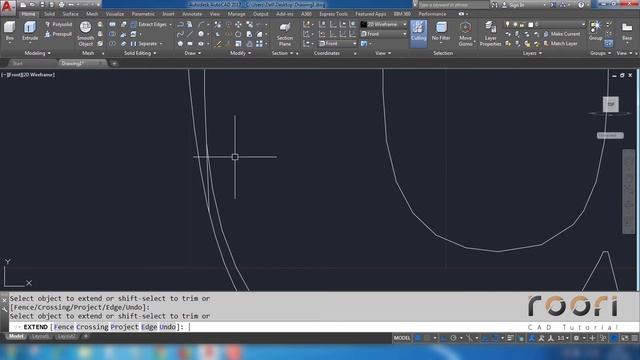Click the New file icon in quick access toolbar

coord(23,5)
